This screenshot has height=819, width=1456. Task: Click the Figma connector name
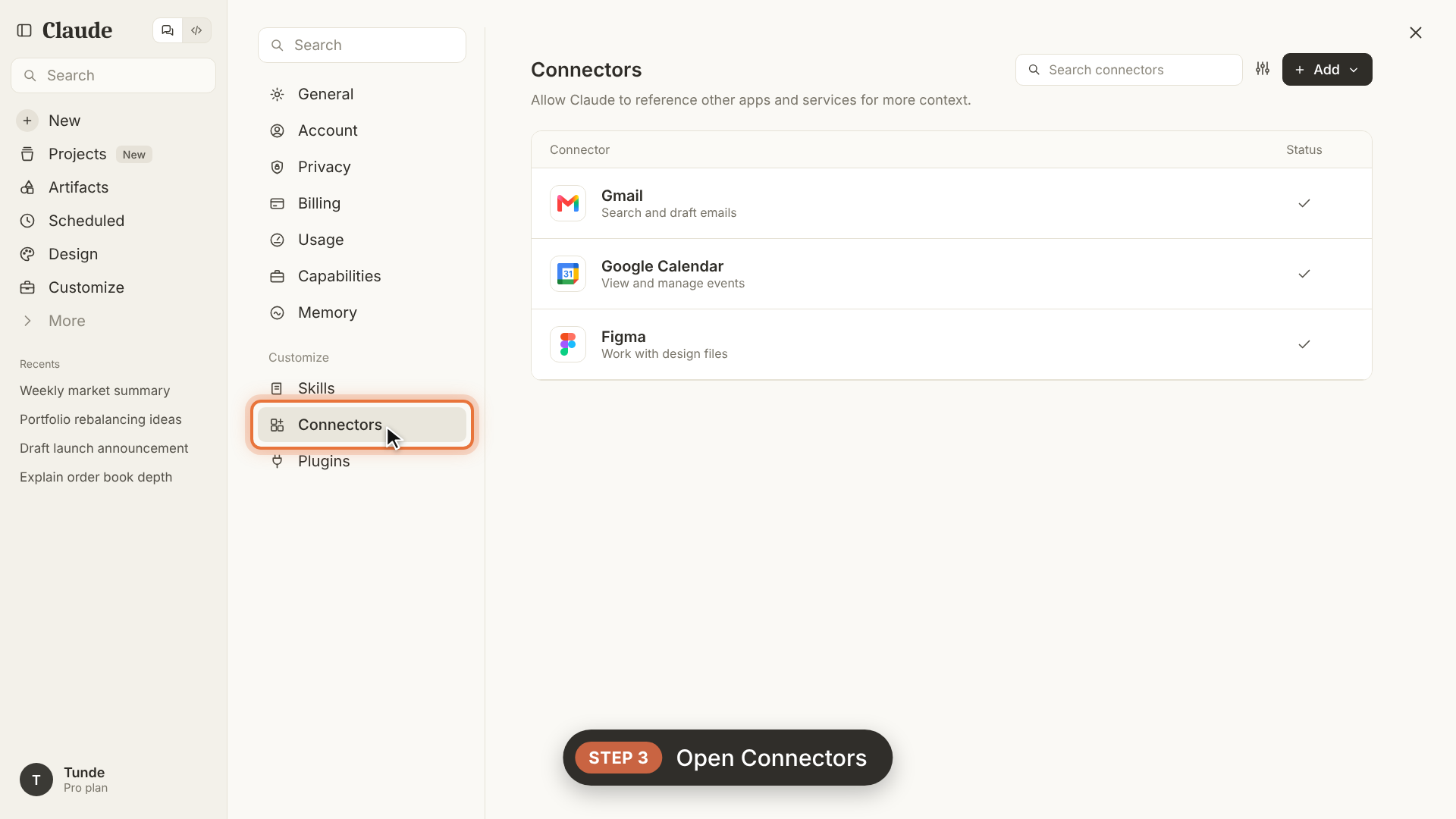coord(623,337)
